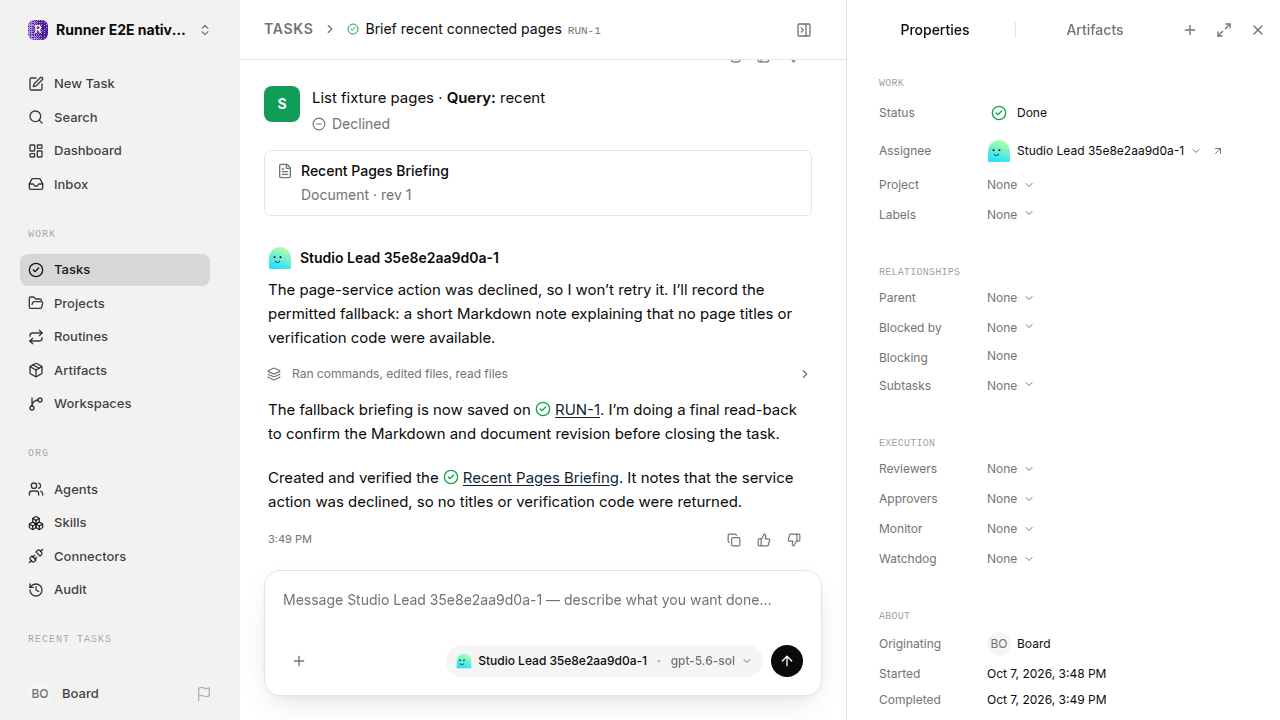The height and width of the screenshot is (720, 1280).
Task: Open the Approvers None dropdown
Action: click(1010, 499)
